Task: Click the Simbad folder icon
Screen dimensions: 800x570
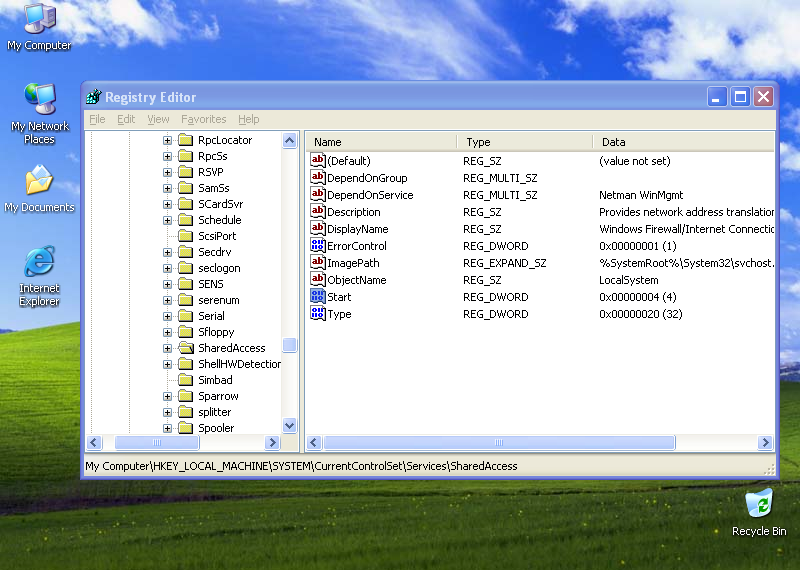Action: click(186, 380)
